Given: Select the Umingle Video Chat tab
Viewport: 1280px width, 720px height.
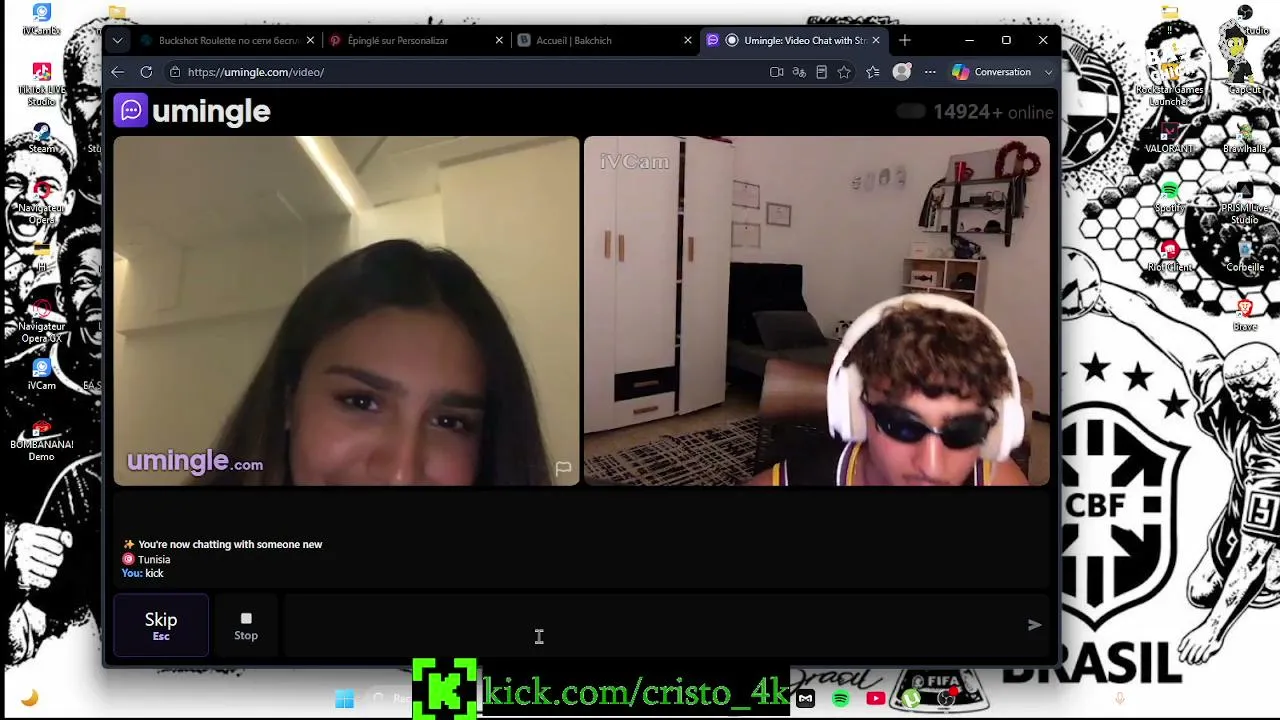Looking at the screenshot, I should click(792, 40).
